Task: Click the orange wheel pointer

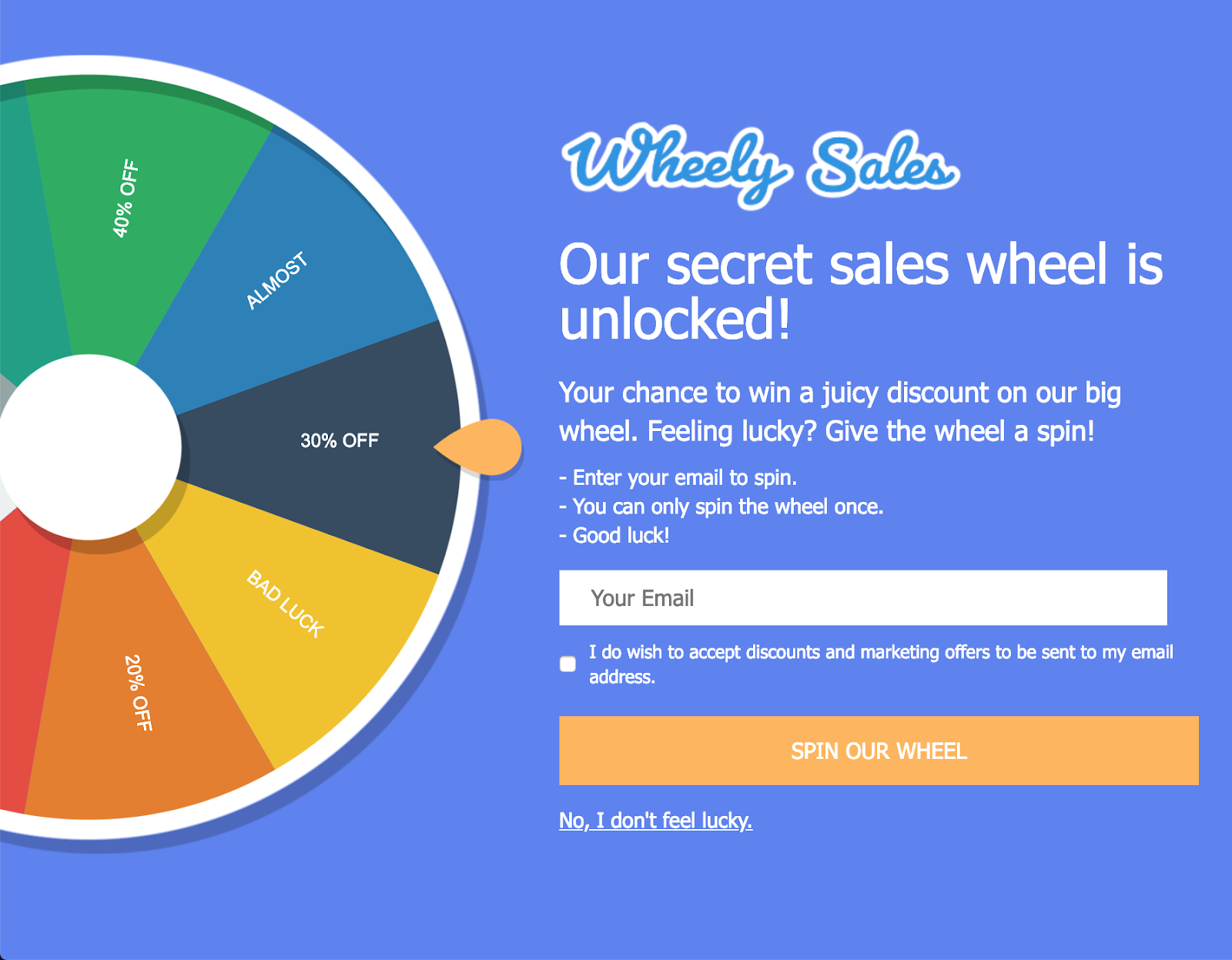Action: pyautogui.click(x=481, y=447)
